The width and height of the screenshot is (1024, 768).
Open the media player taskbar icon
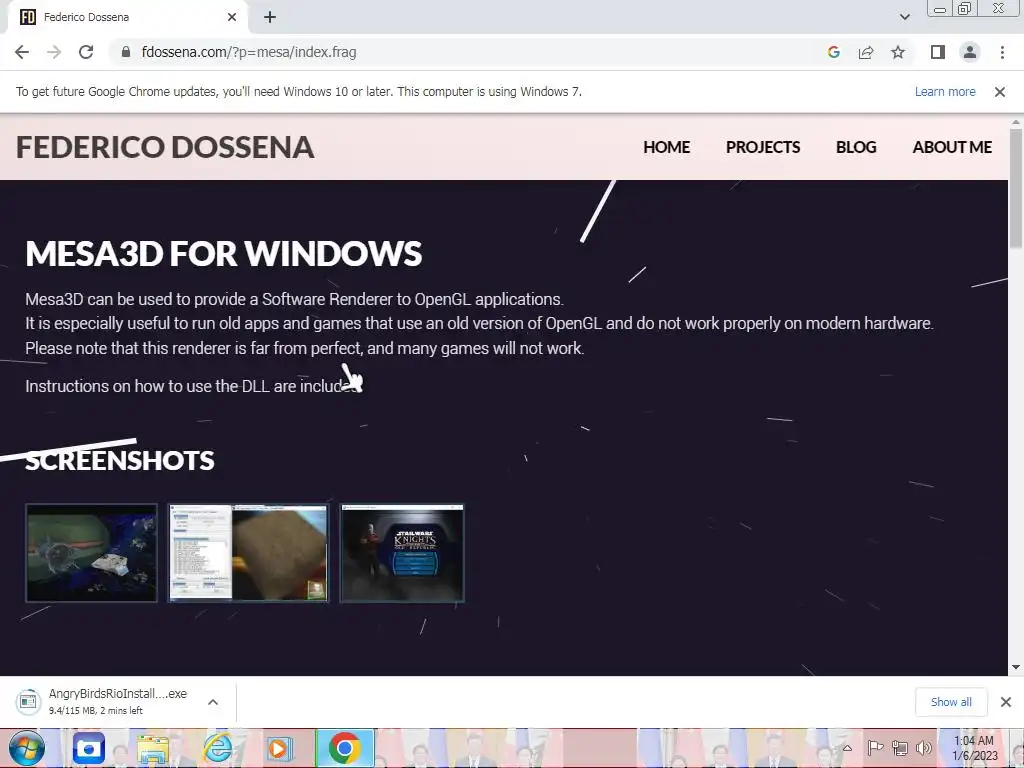[280, 749]
